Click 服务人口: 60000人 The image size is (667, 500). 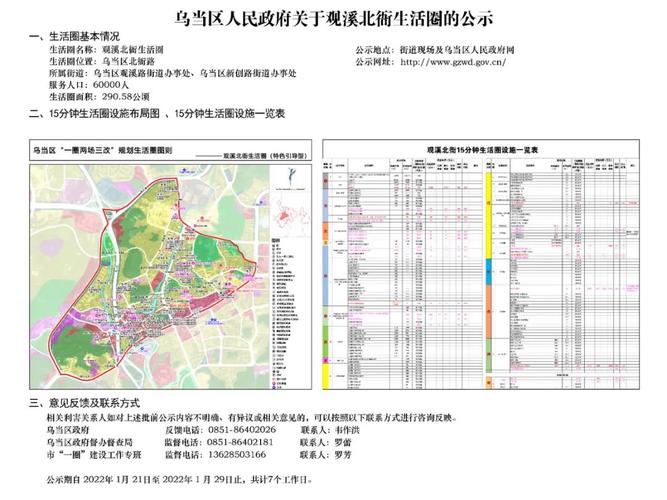(88, 85)
